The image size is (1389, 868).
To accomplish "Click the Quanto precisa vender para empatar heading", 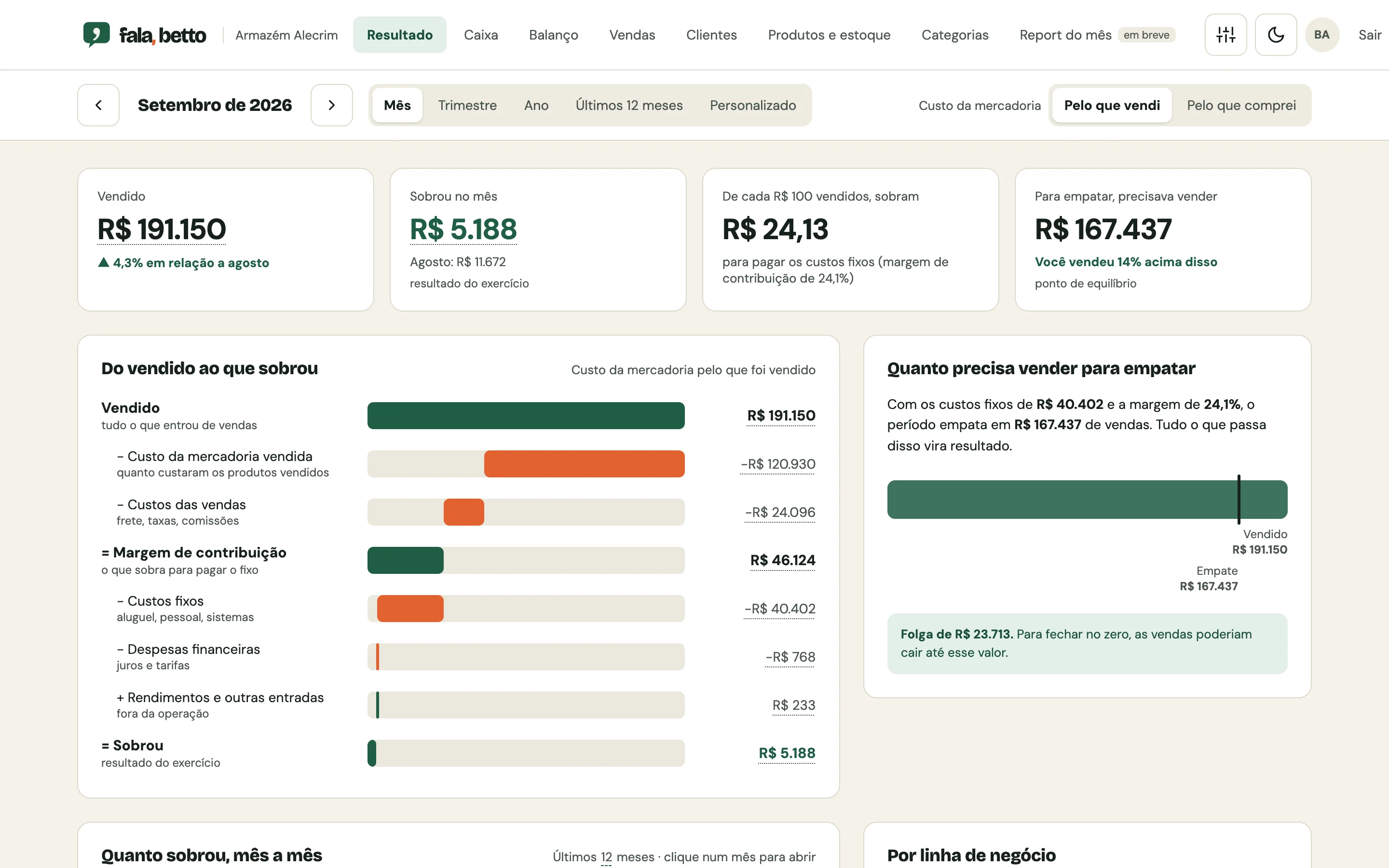I will [x=1041, y=368].
